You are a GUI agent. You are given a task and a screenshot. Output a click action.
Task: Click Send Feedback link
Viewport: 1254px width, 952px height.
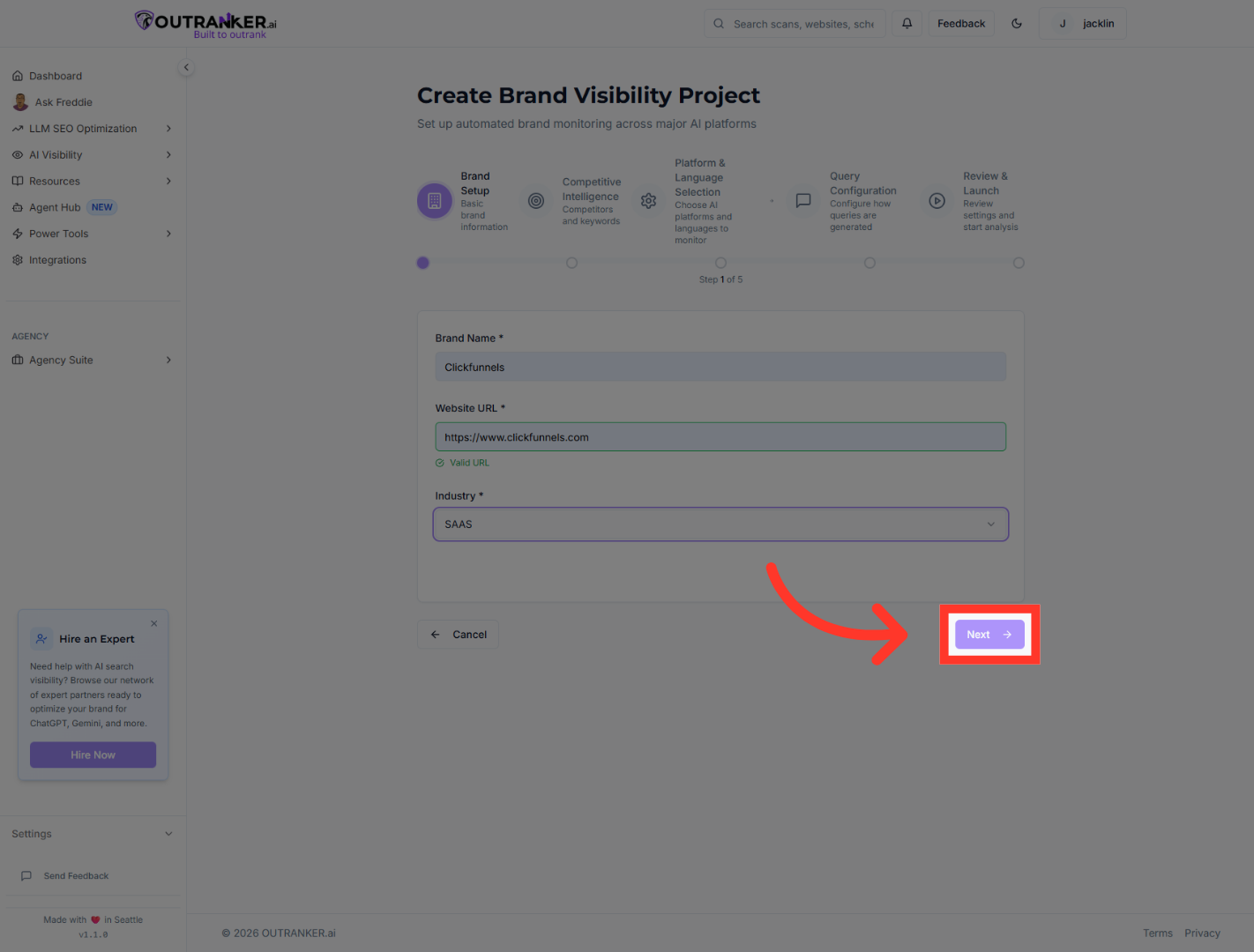(x=77, y=876)
